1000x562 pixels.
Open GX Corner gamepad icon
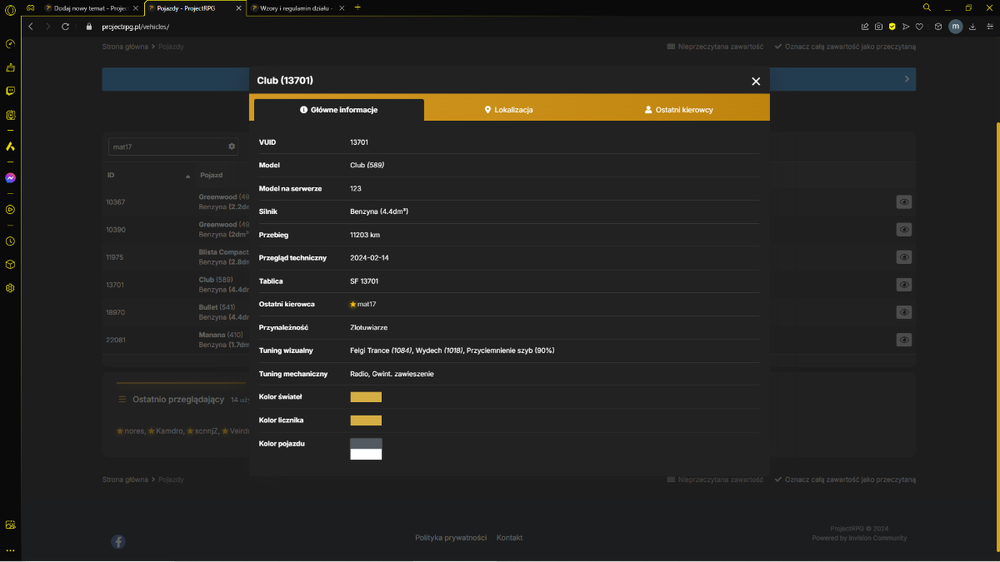pyautogui.click(x=30, y=8)
